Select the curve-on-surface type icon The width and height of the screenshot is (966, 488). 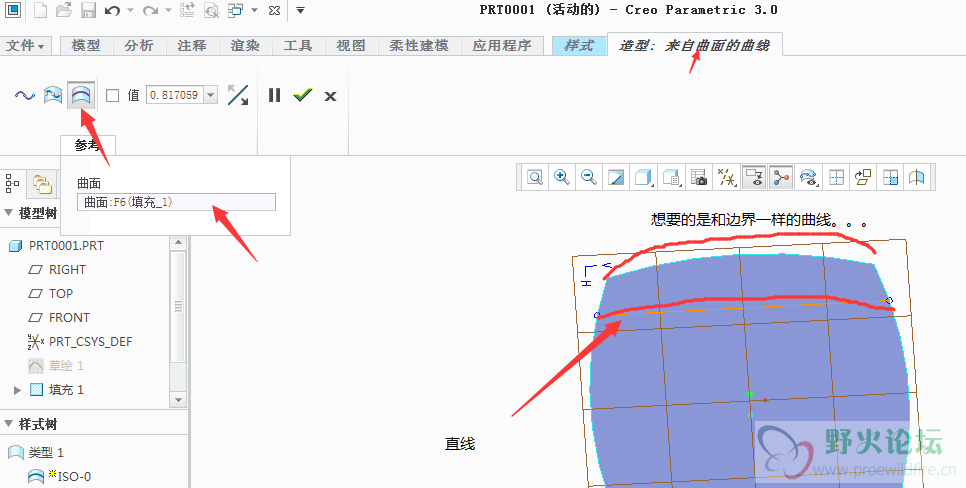tap(53, 96)
